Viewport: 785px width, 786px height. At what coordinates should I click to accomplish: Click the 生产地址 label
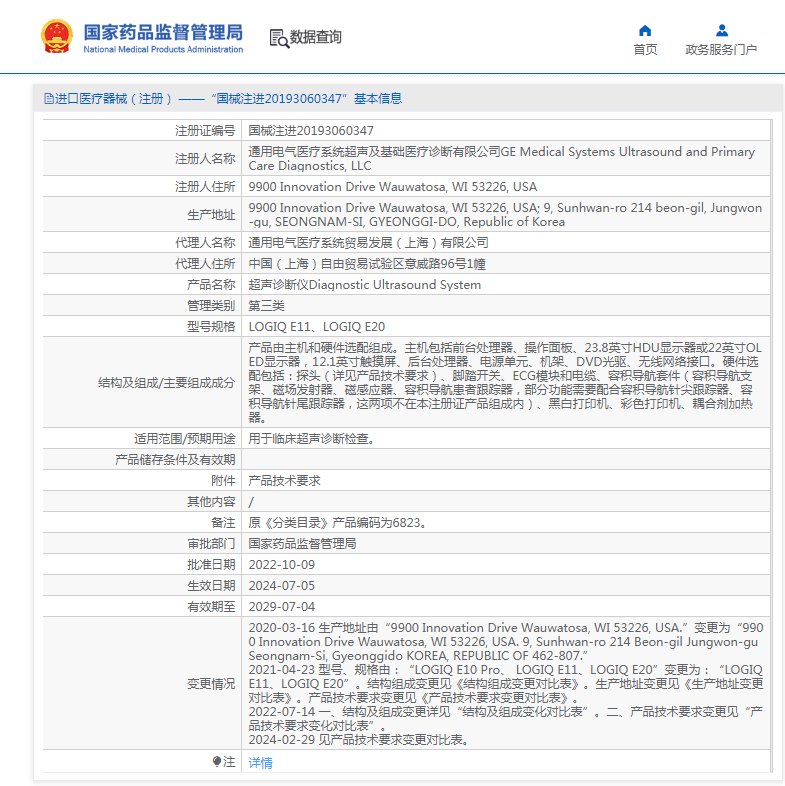(x=211, y=215)
